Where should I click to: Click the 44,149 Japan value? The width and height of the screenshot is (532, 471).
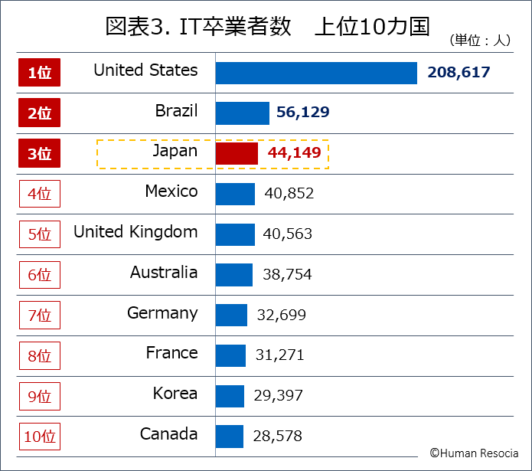click(294, 153)
